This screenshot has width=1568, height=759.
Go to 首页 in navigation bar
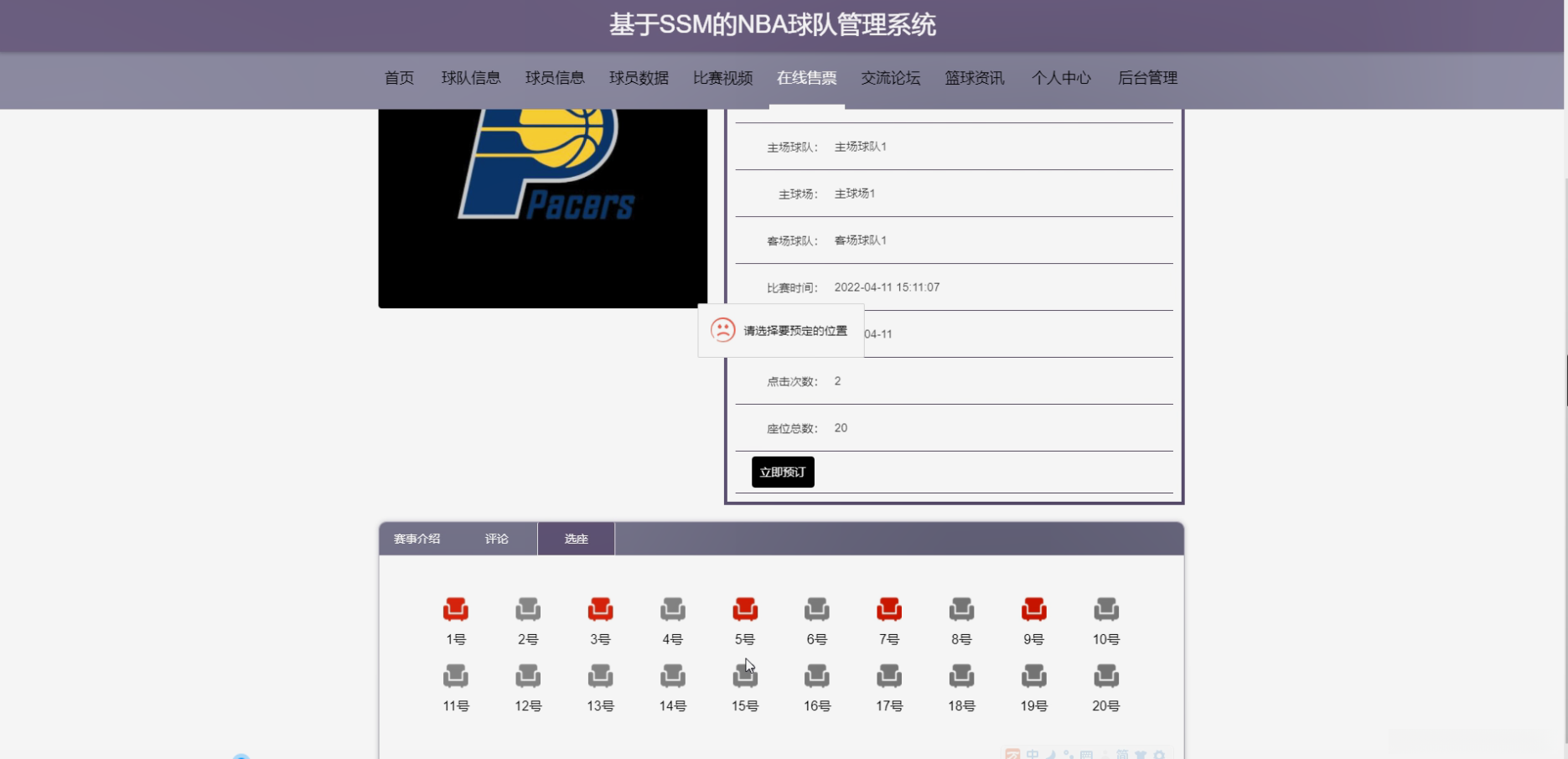point(399,78)
